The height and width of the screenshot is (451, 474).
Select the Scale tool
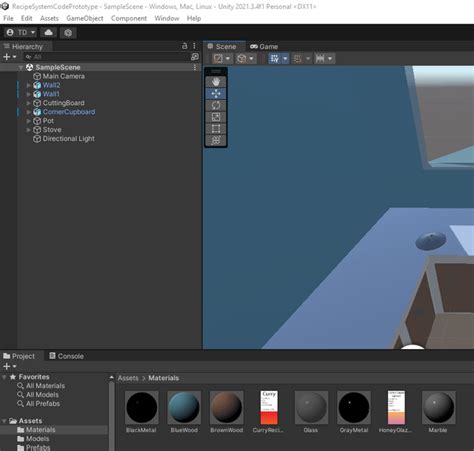[216, 117]
